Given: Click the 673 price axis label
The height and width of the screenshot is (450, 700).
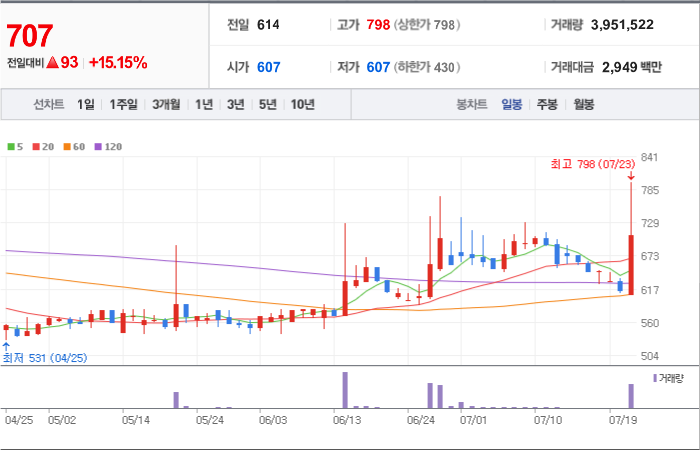Looking at the screenshot, I should point(650,257).
